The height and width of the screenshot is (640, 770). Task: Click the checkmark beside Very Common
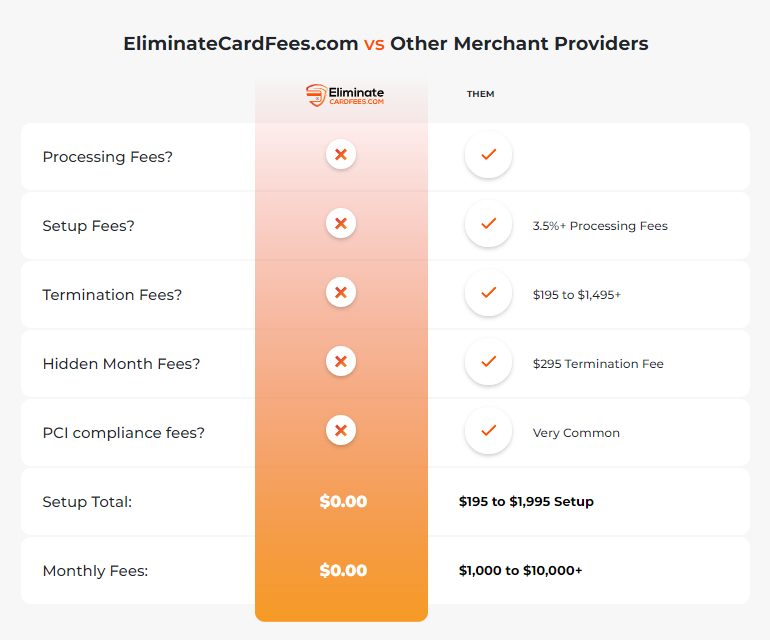[489, 431]
